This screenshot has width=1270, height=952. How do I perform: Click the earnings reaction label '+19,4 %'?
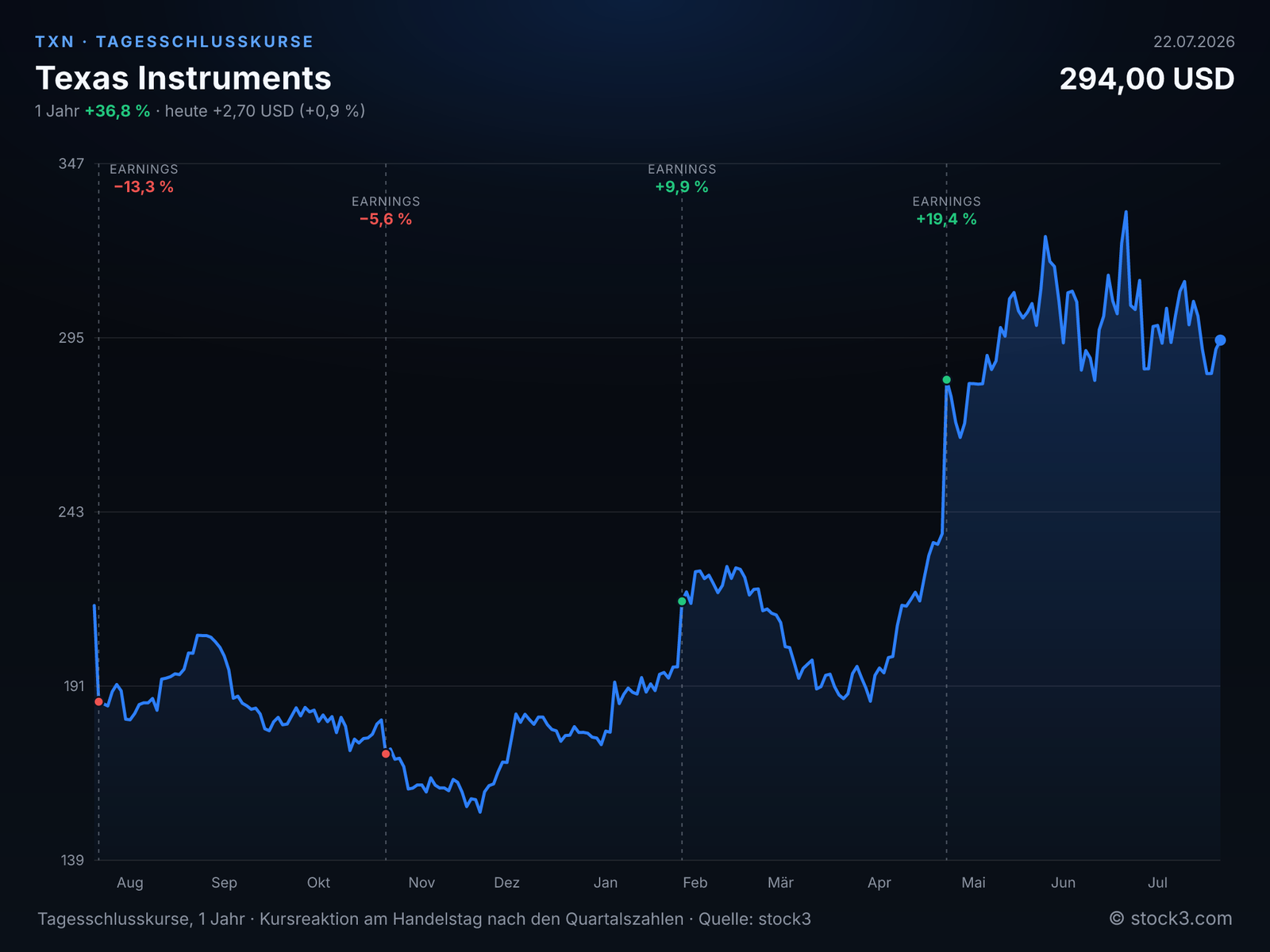click(946, 220)
